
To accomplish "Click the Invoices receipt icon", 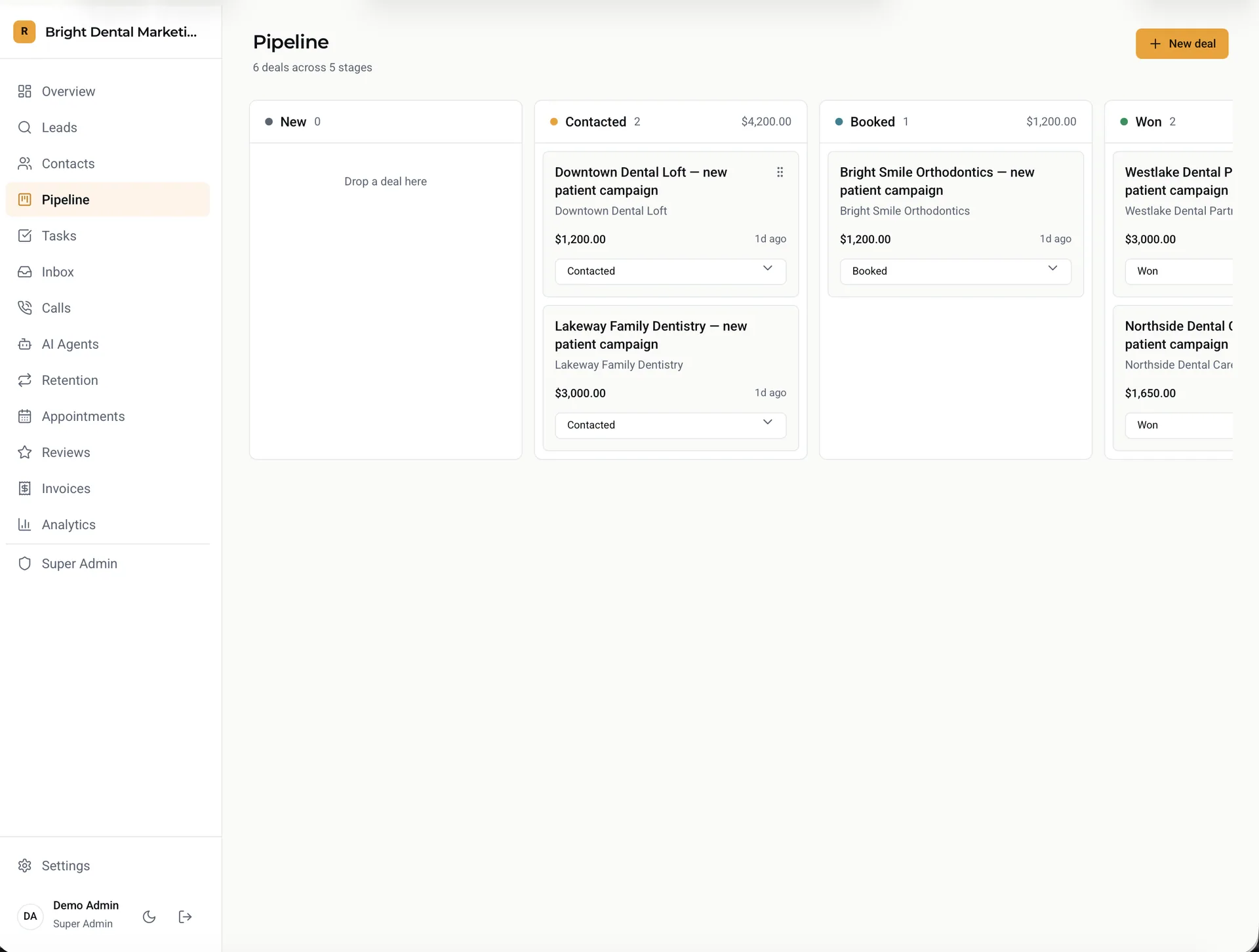I will 25,488.
